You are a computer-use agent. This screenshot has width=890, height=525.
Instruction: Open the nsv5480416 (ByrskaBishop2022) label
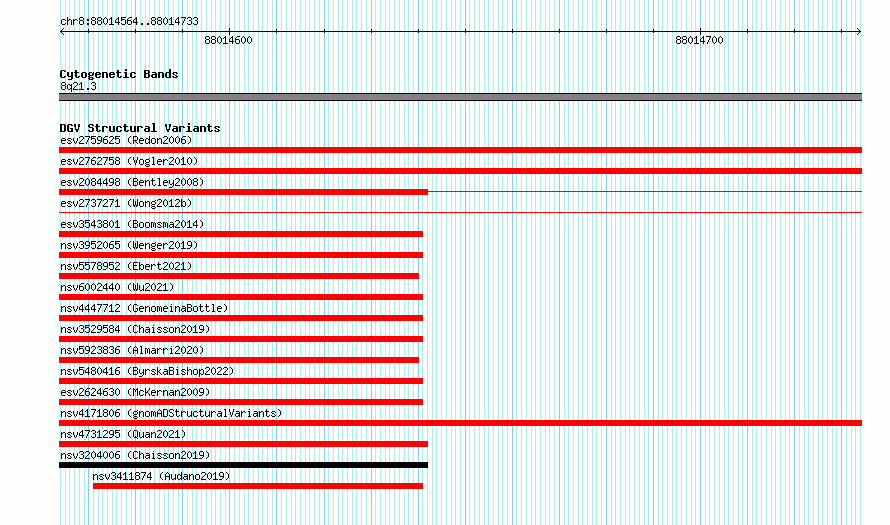pos(147,371)
